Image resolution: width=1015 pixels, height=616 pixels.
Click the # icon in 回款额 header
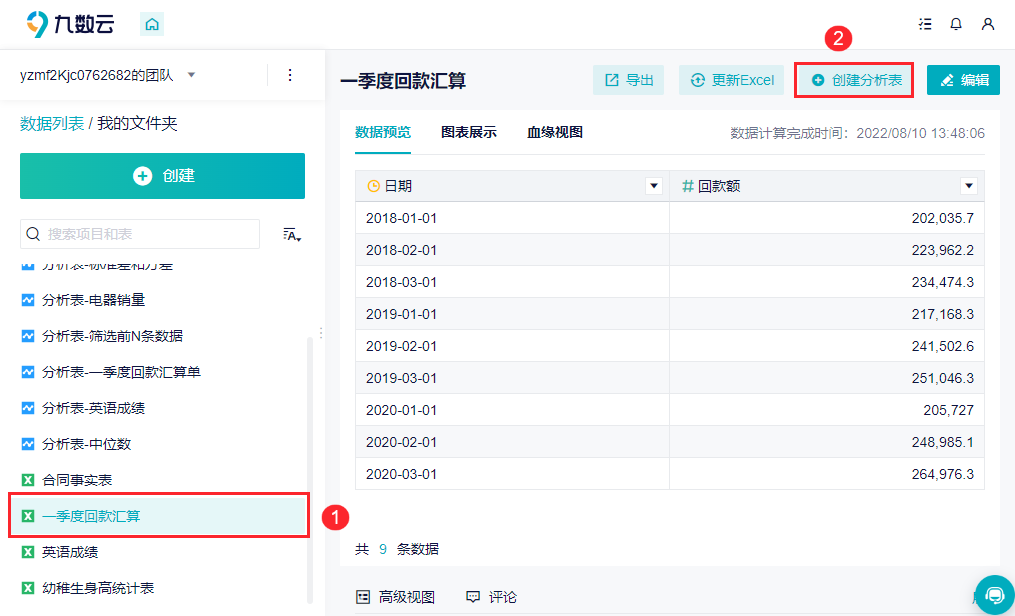[x=687, y=186]
